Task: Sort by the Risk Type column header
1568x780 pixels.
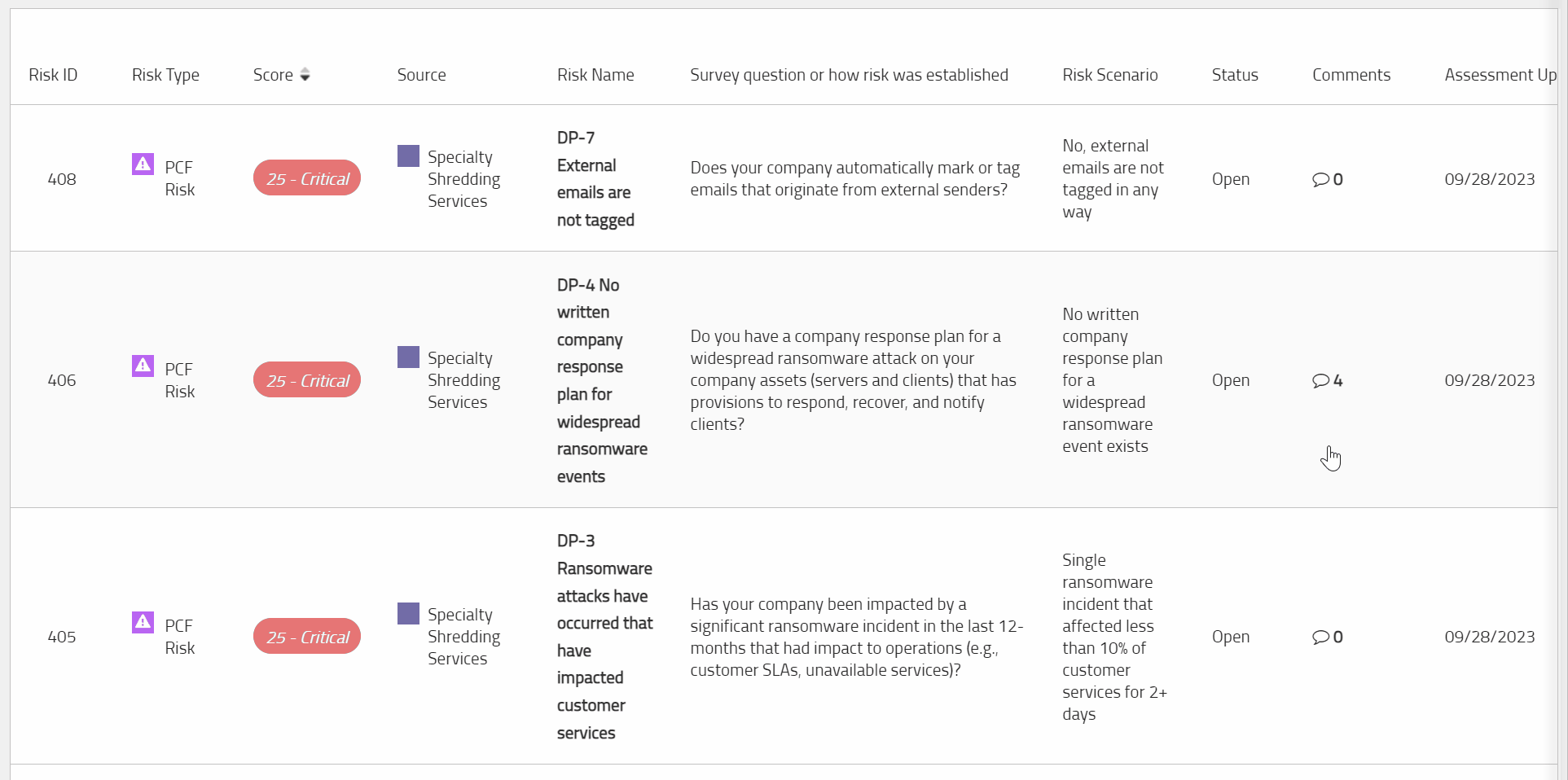Action: (x=165, y=75)
